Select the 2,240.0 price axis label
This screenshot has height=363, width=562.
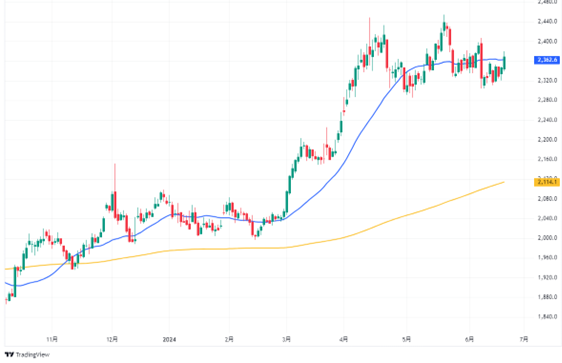[547, 120]
